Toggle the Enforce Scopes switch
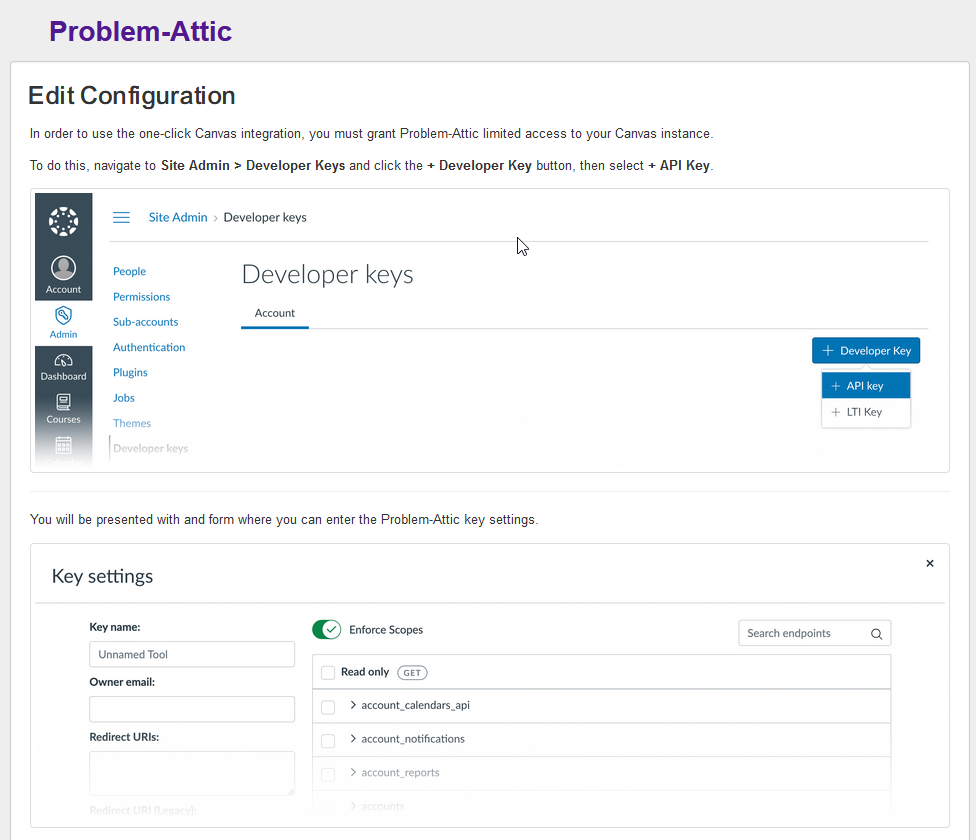The image size is (976, 840). (327, 630)
